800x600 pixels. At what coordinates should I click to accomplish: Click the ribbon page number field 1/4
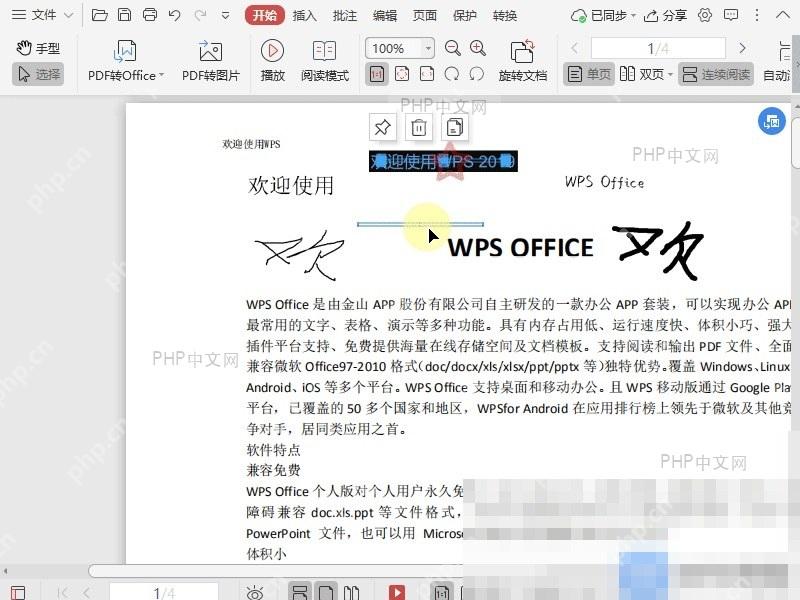658,48
